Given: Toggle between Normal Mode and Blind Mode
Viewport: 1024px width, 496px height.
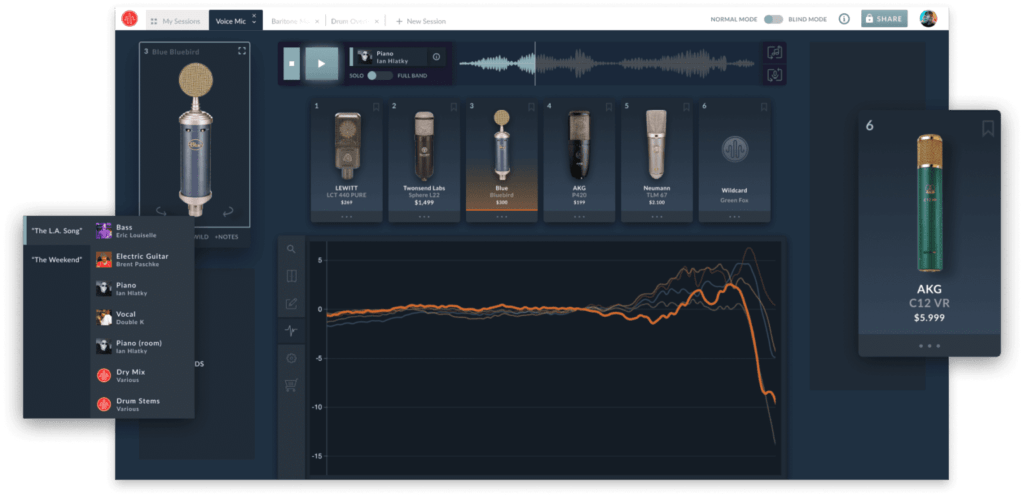Looking at the screenshot, I should [x=774, y=19].
